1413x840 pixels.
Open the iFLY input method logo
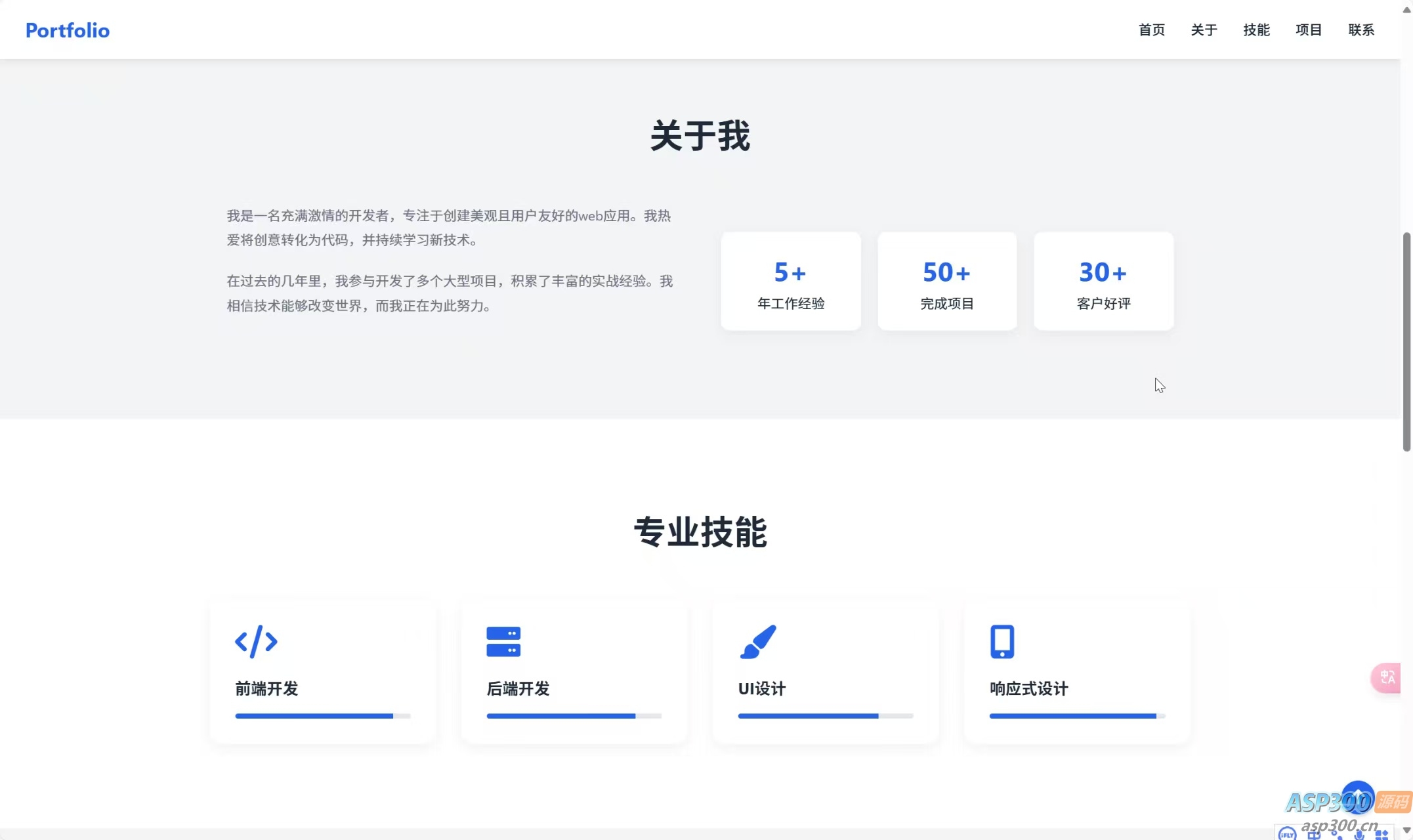coord(1287,835)
